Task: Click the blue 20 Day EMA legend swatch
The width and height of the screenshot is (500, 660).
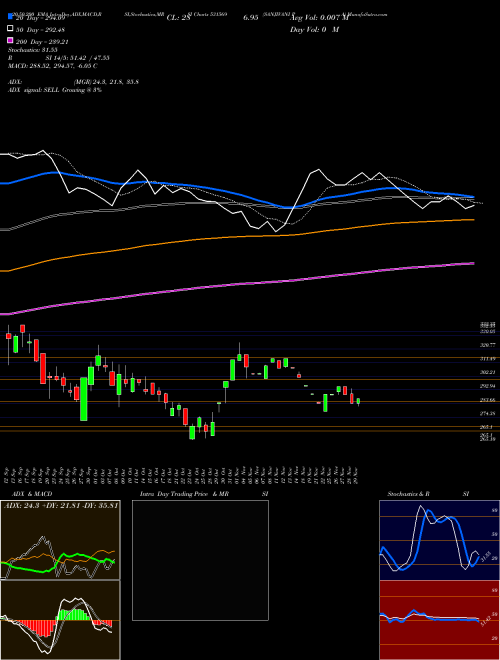Action: pos(11,17)
